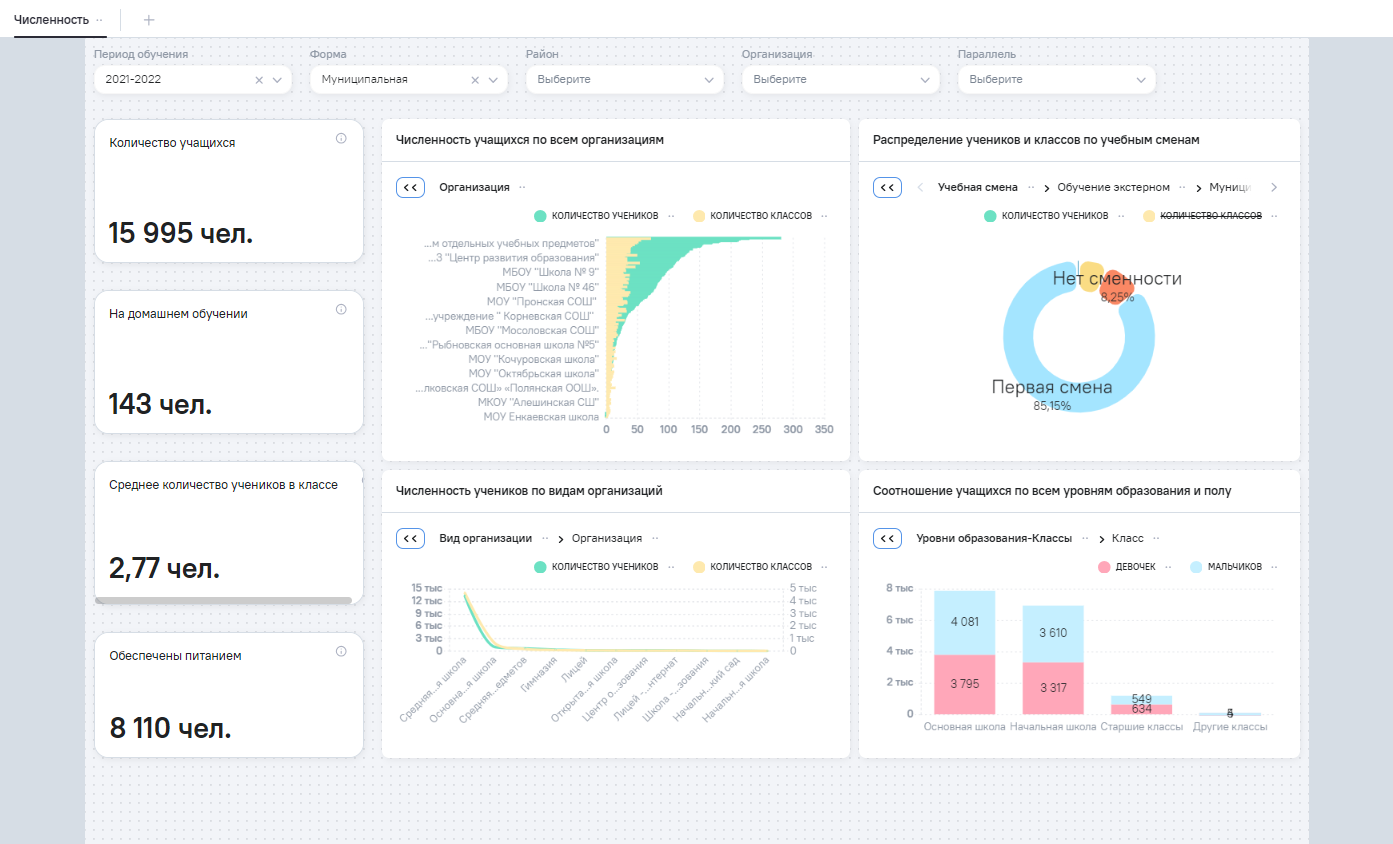Toggle Девочек series in gender chart legend
The width and height of the screenshot is (1393, 844).
[x=1134, y=567]
